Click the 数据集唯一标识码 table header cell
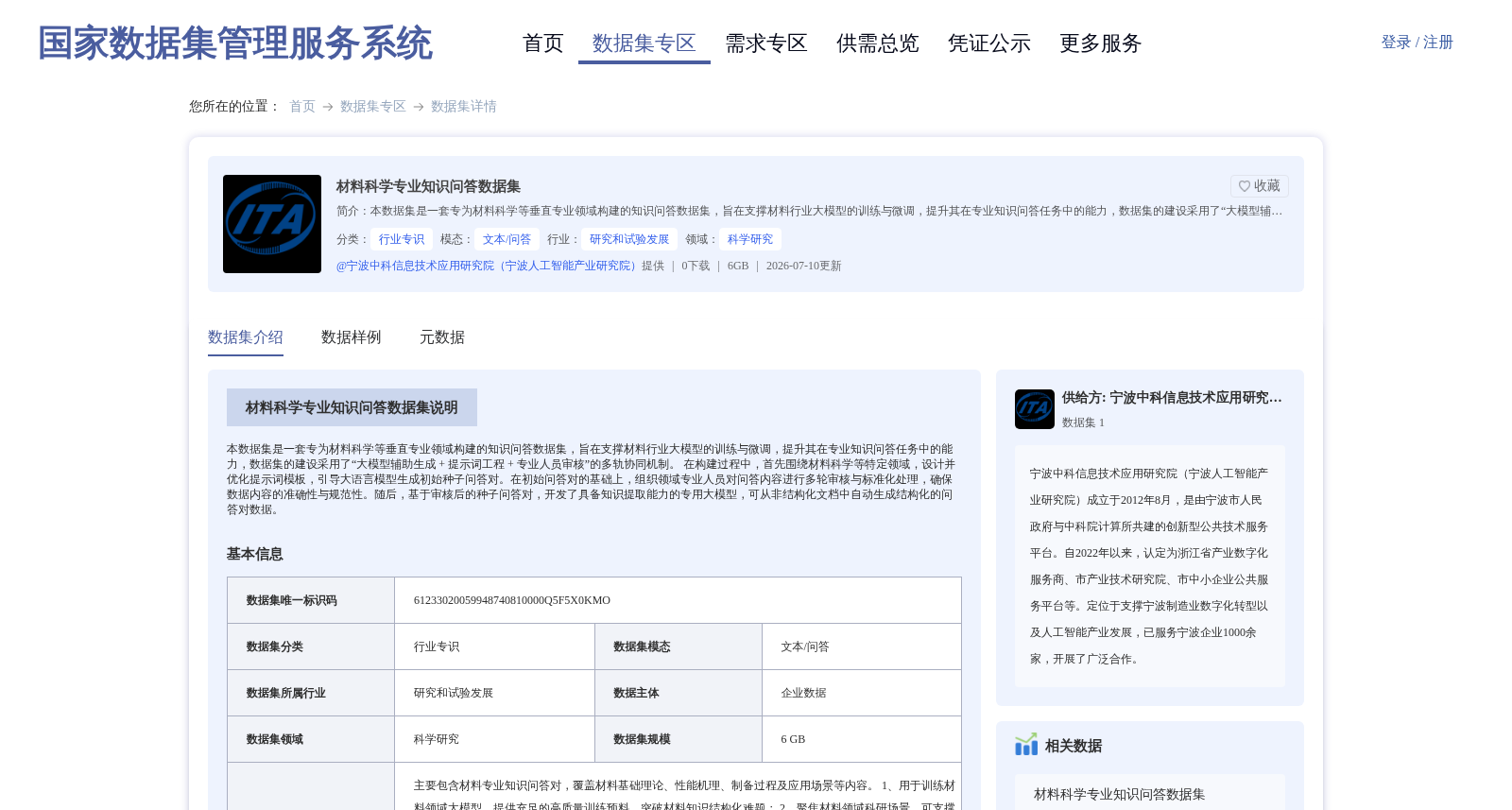 [x=311, y=600]
